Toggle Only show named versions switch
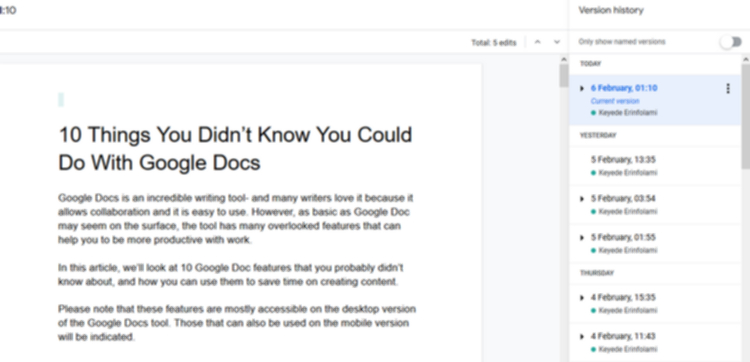Image resolution: width=750 pixels, height=362 pixels. (731, 42)
